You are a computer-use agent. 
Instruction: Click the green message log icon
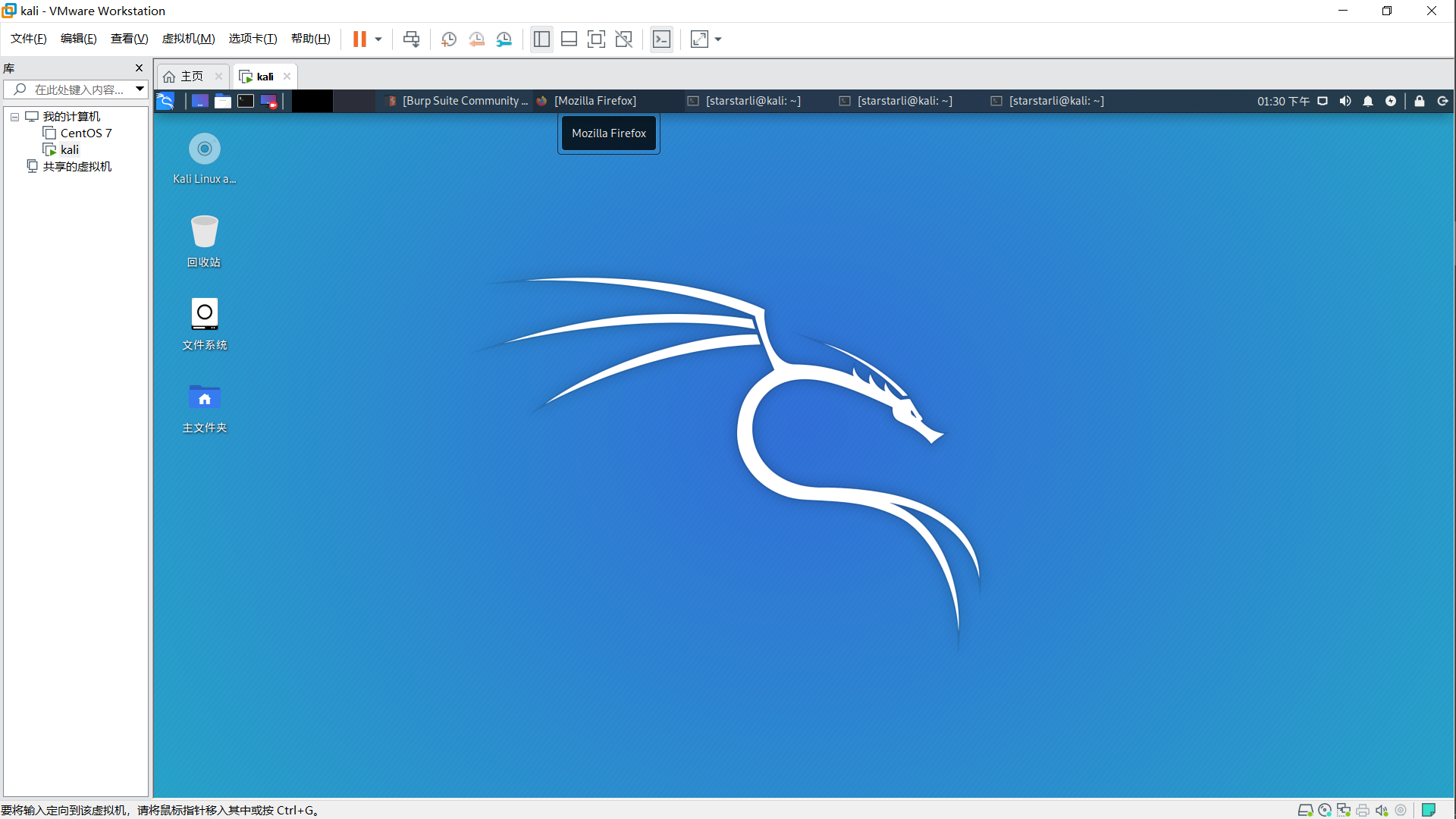[x=1429, y=810]
